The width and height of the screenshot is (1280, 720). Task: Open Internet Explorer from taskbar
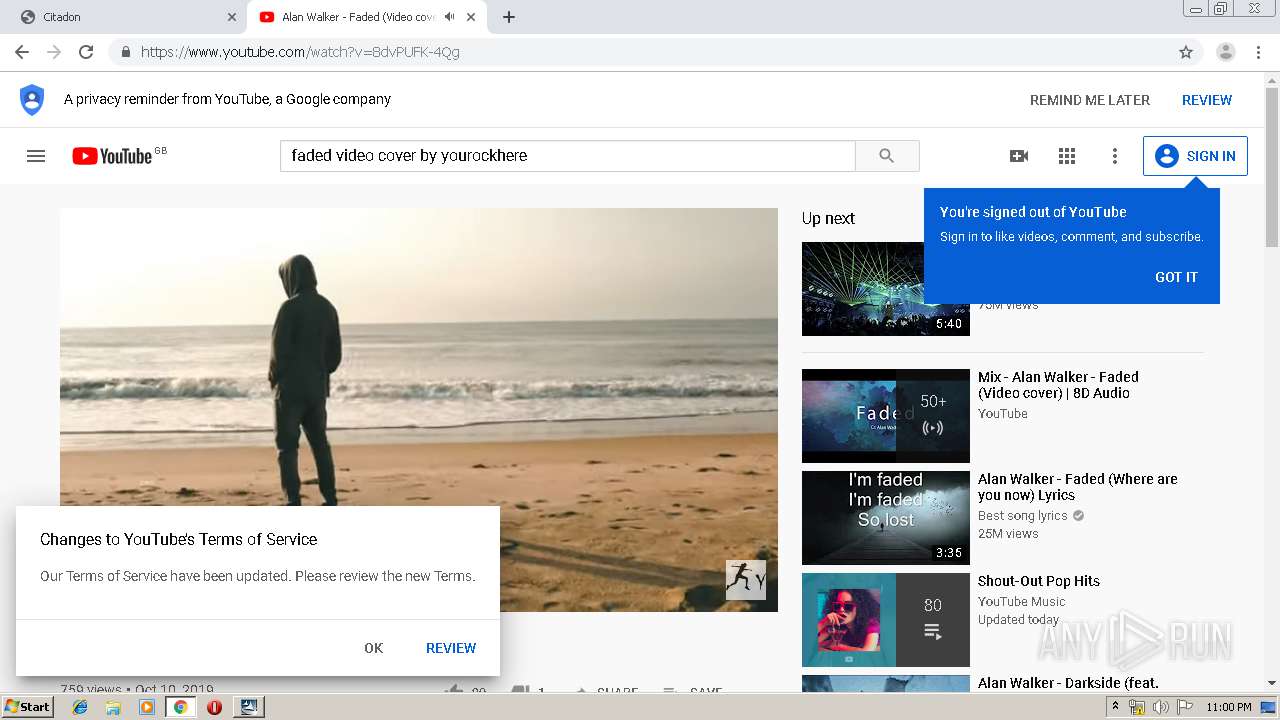tap(80, 707)
